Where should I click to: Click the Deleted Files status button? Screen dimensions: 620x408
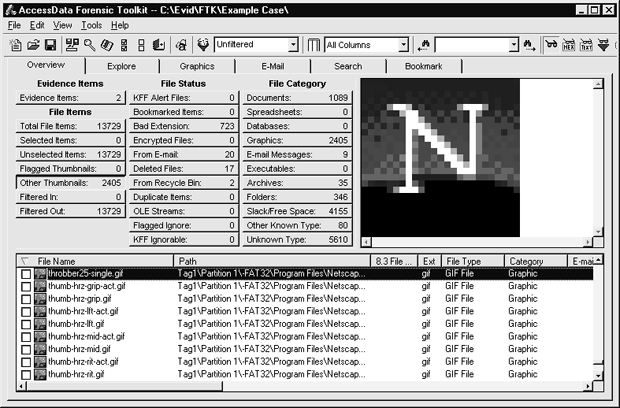[x=185, y=169]
